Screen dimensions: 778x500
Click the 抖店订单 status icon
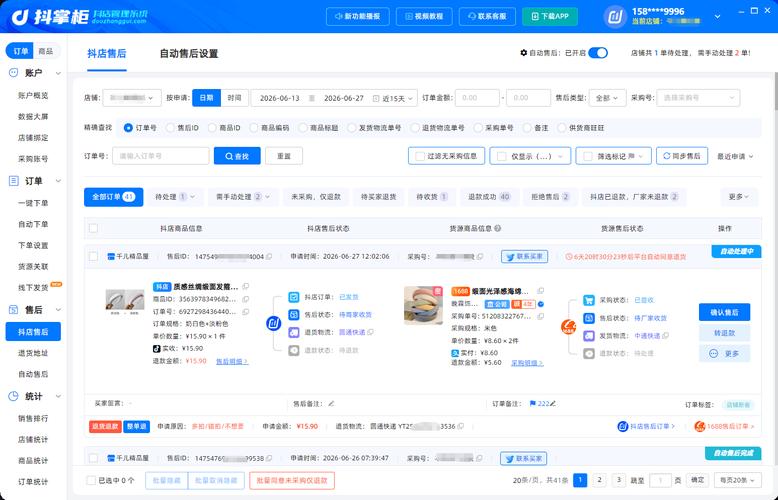tap(294, 297)
